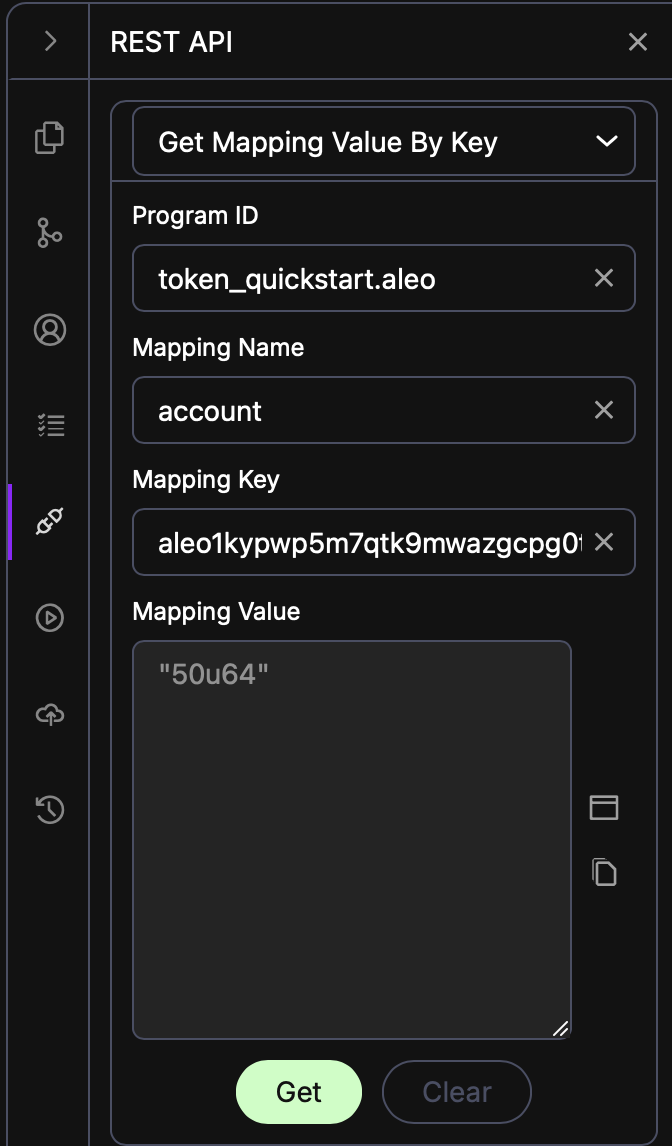Select the REST API plug icon

[x=50, y=521]
